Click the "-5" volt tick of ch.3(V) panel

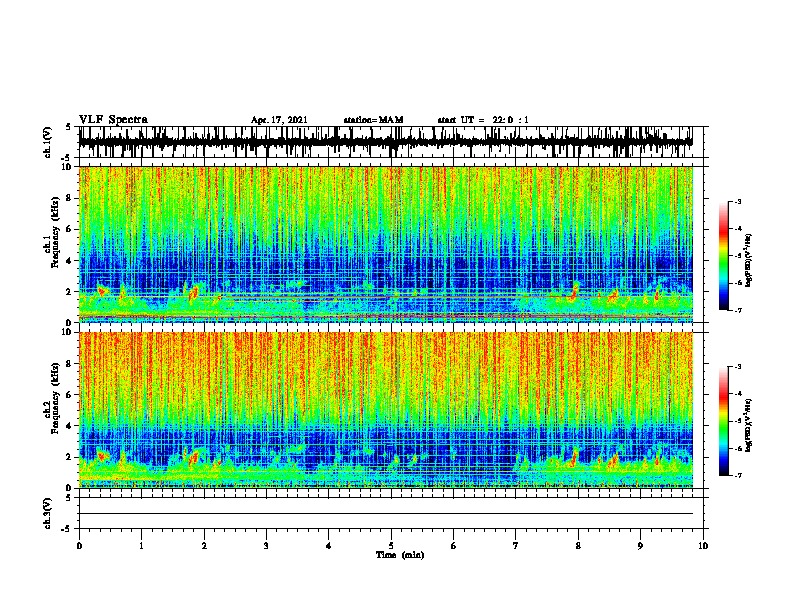[x=68, y=529]
